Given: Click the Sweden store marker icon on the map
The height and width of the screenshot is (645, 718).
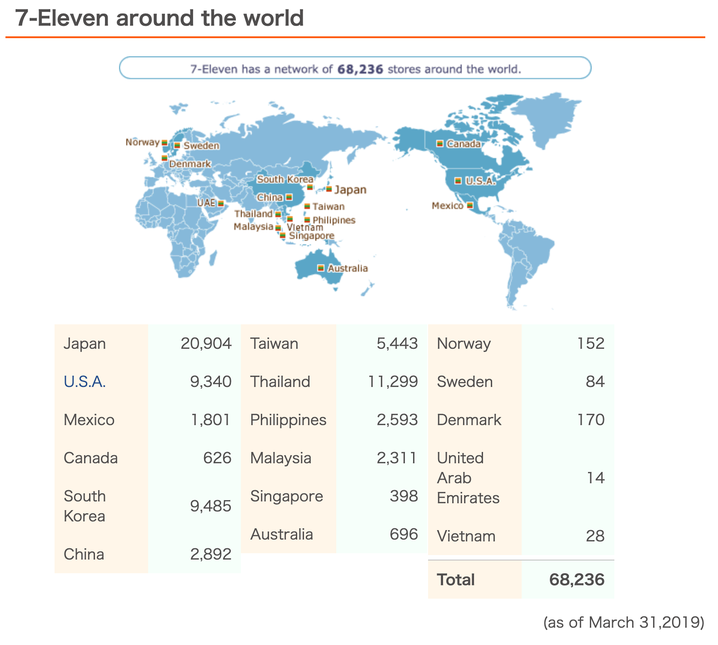Looking at the screenshot, I should pyautogui.click(x=177, y=146).
